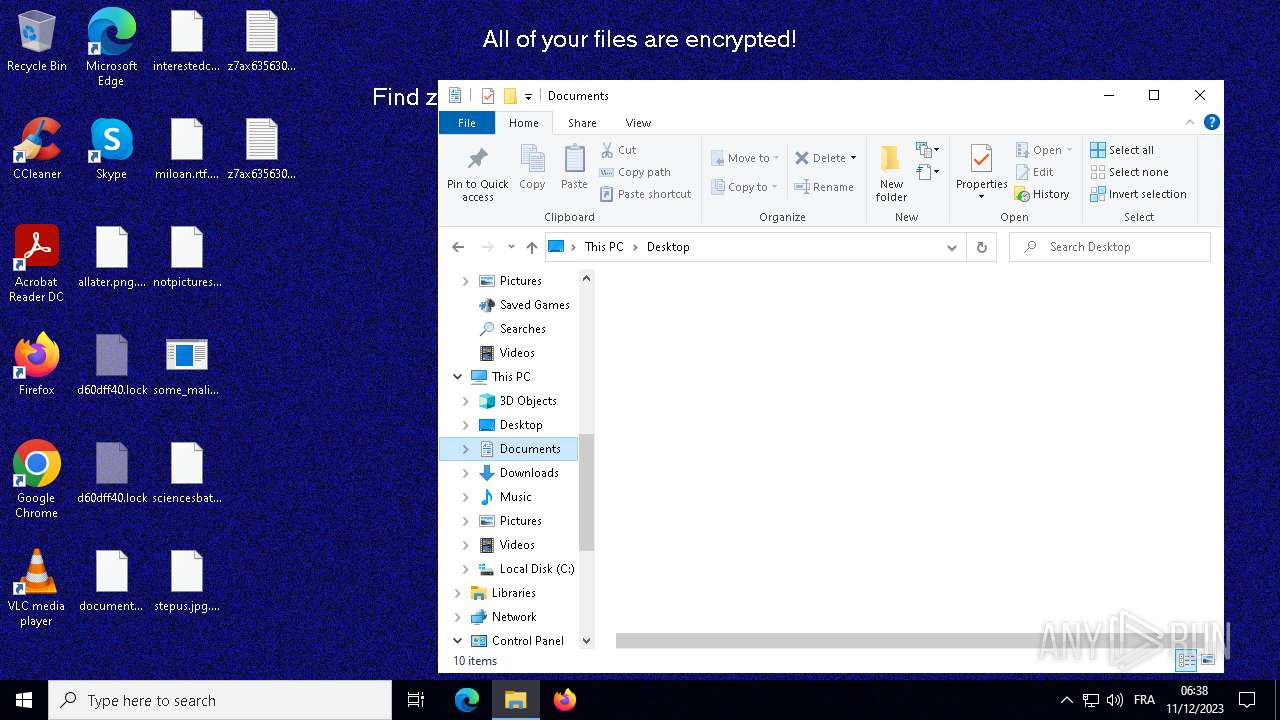Viewport: 1280px width, 720px height.
Task: Open the Easy access dropdown
Action: pyautogui.click(x=928, y=173)
